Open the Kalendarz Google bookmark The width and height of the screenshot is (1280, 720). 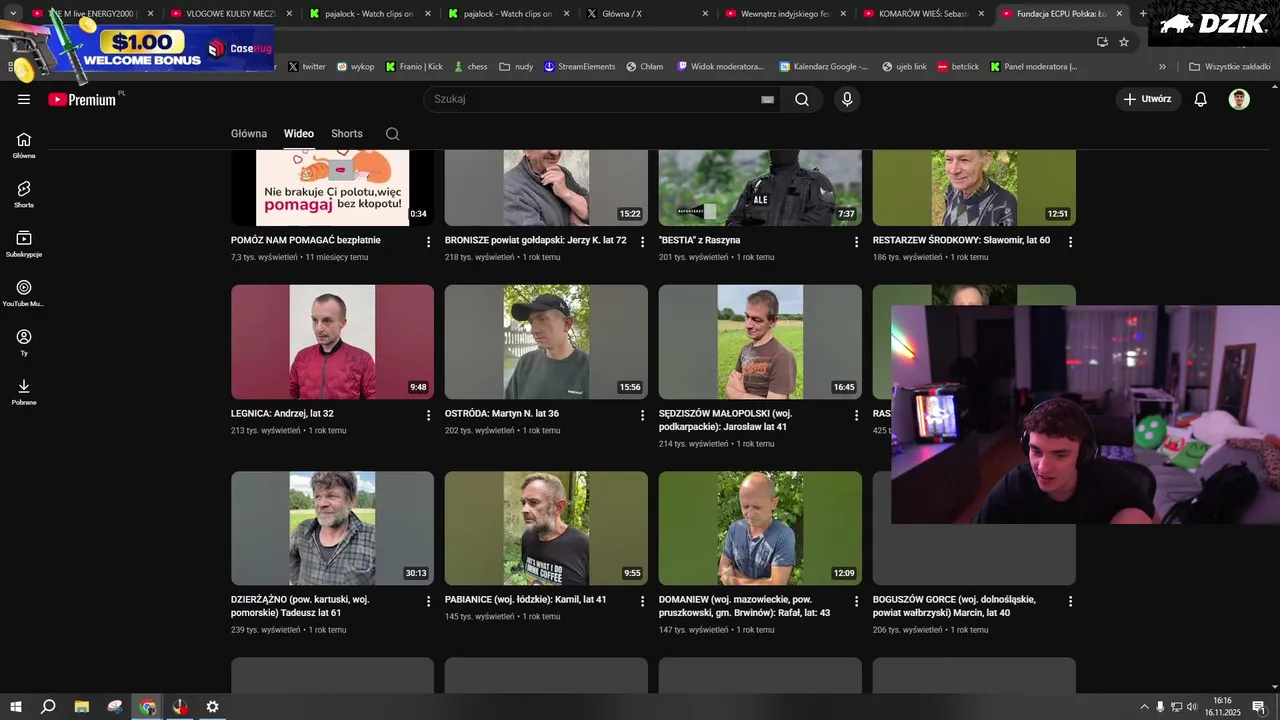pyautogui.click(x=825, y=67)
